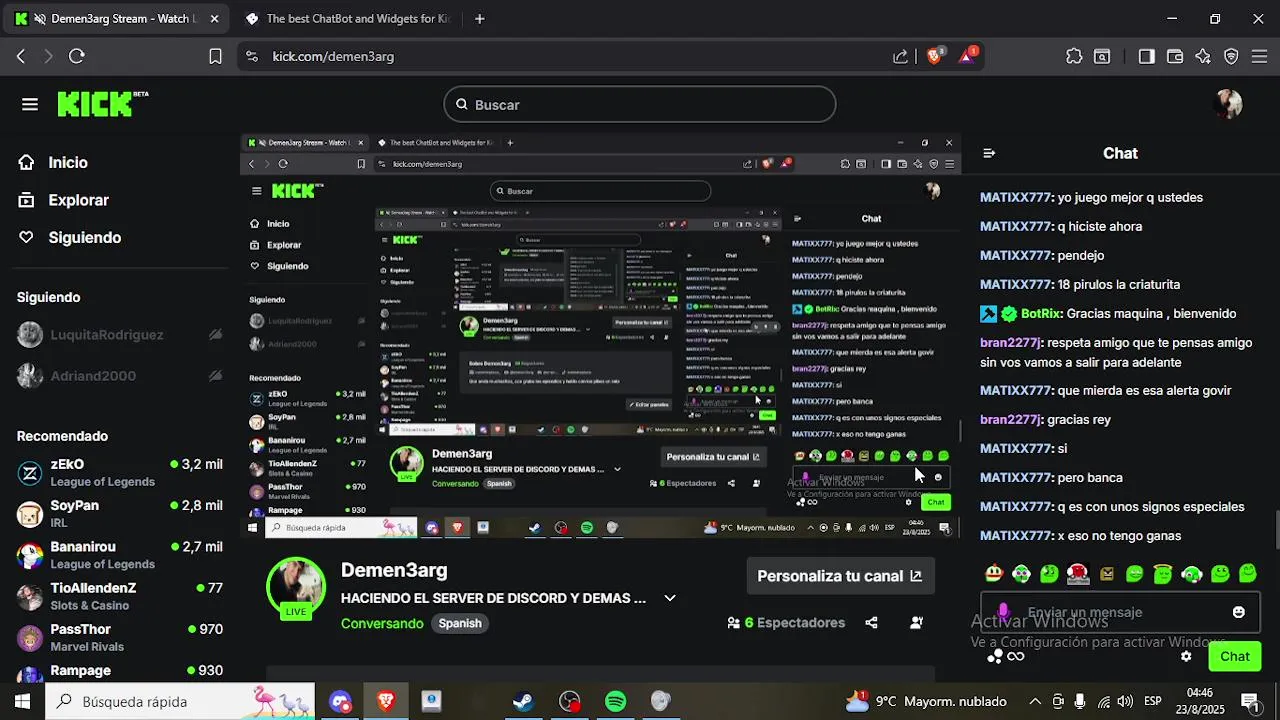Go to Inicio in sidebar
The height and width of the screenshot is (720, 1280).
tap(67, 162)
